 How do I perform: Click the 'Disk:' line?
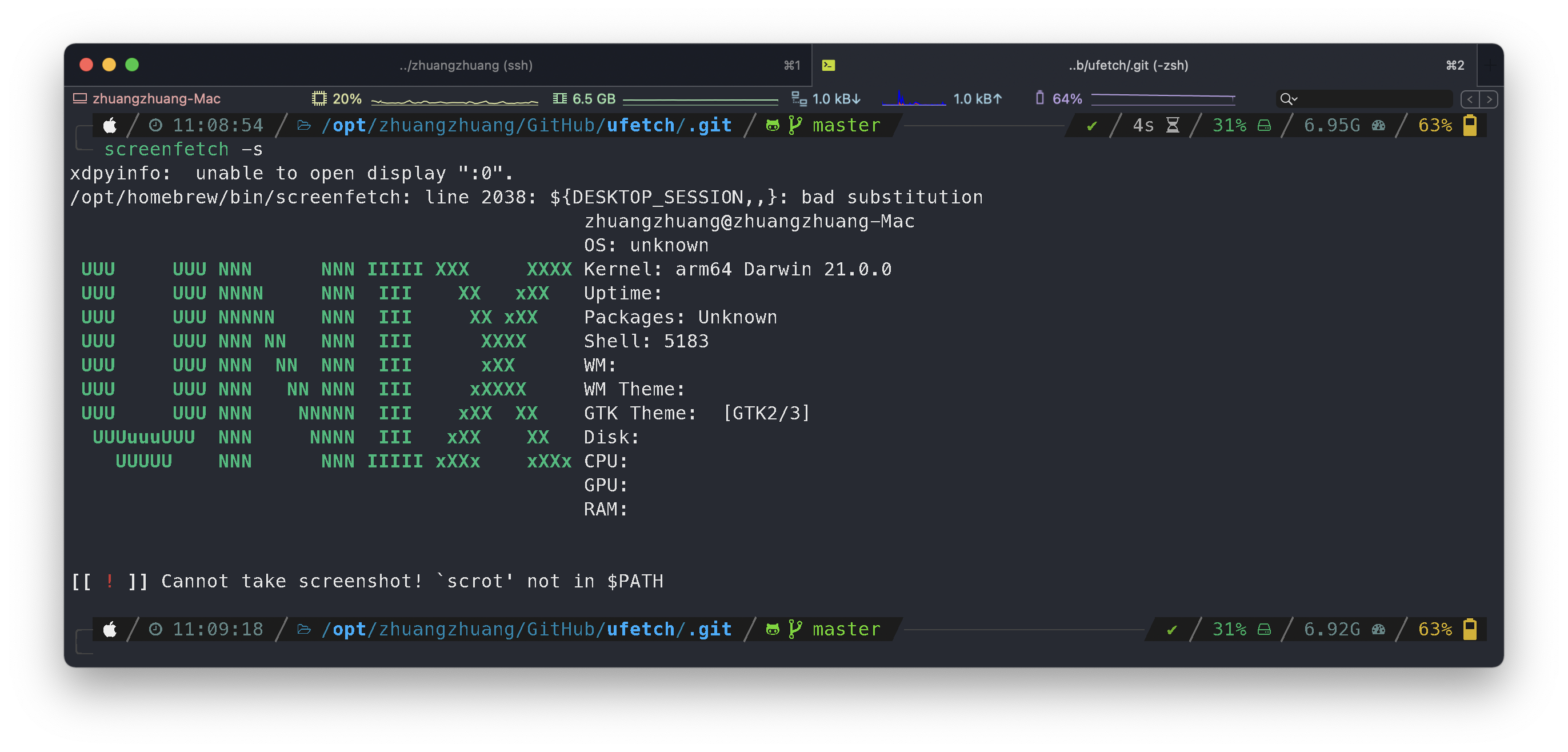tap(612, 437)
